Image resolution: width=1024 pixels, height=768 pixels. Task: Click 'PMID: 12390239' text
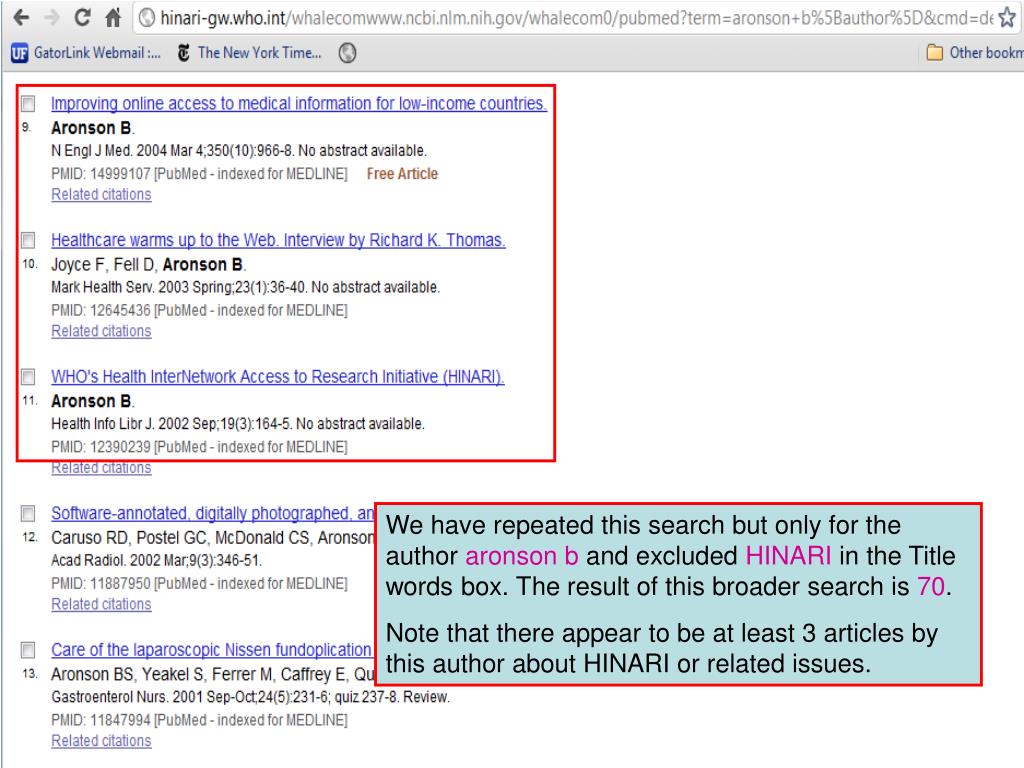tap(101, 447)
